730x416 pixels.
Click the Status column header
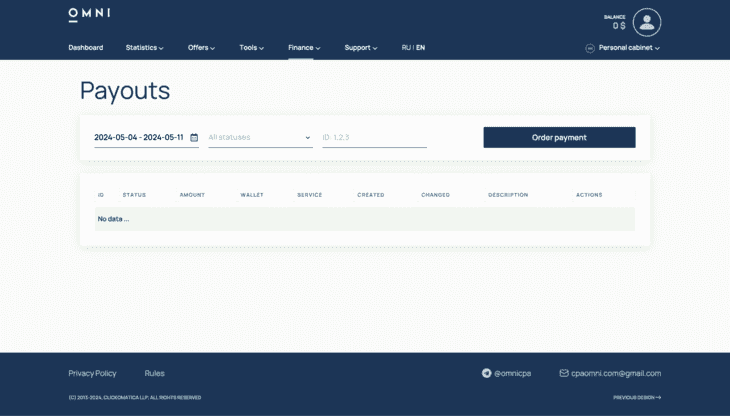click(134, 195)
